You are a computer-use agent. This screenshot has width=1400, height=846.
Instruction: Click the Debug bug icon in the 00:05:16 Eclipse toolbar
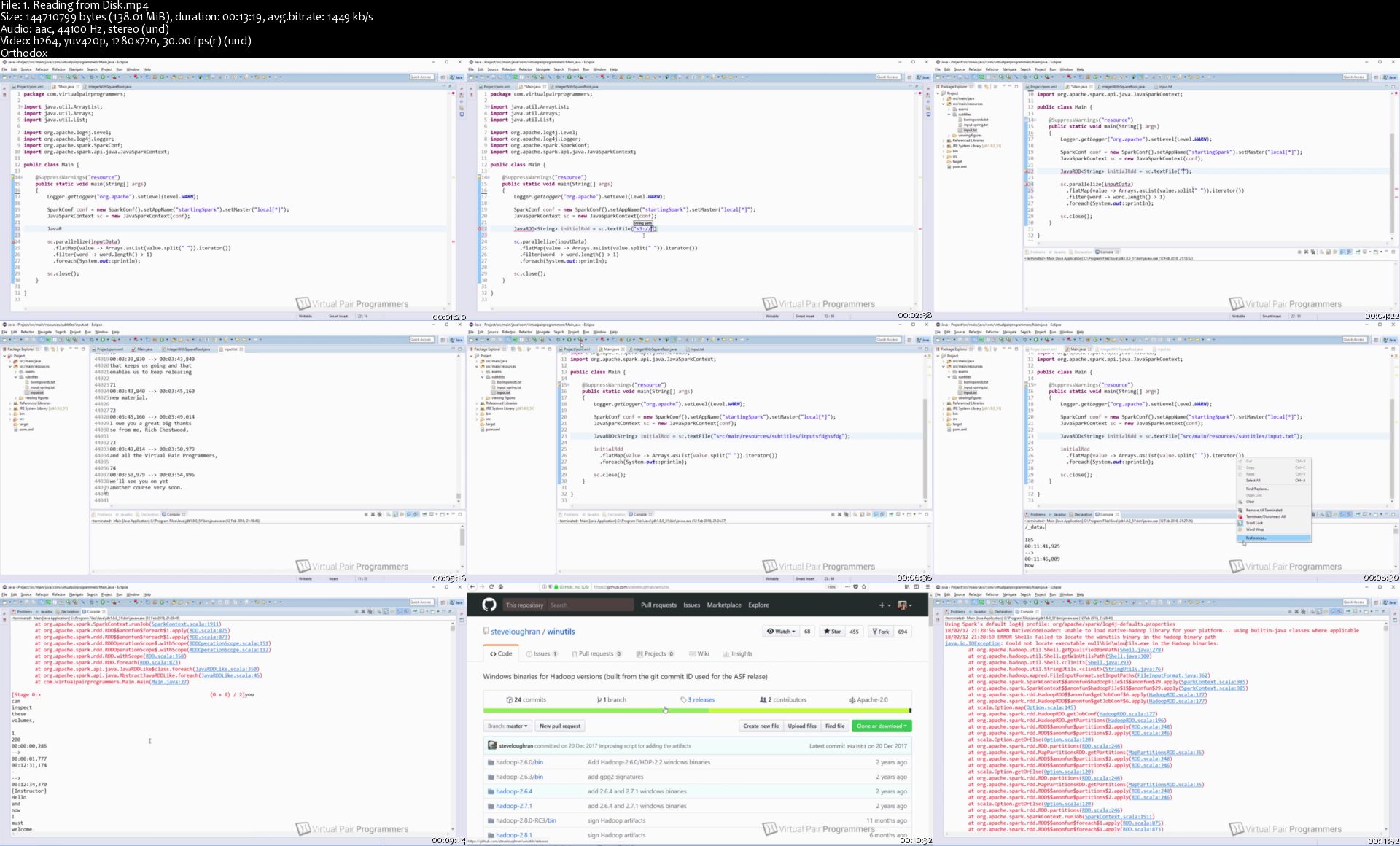[91, 339]
